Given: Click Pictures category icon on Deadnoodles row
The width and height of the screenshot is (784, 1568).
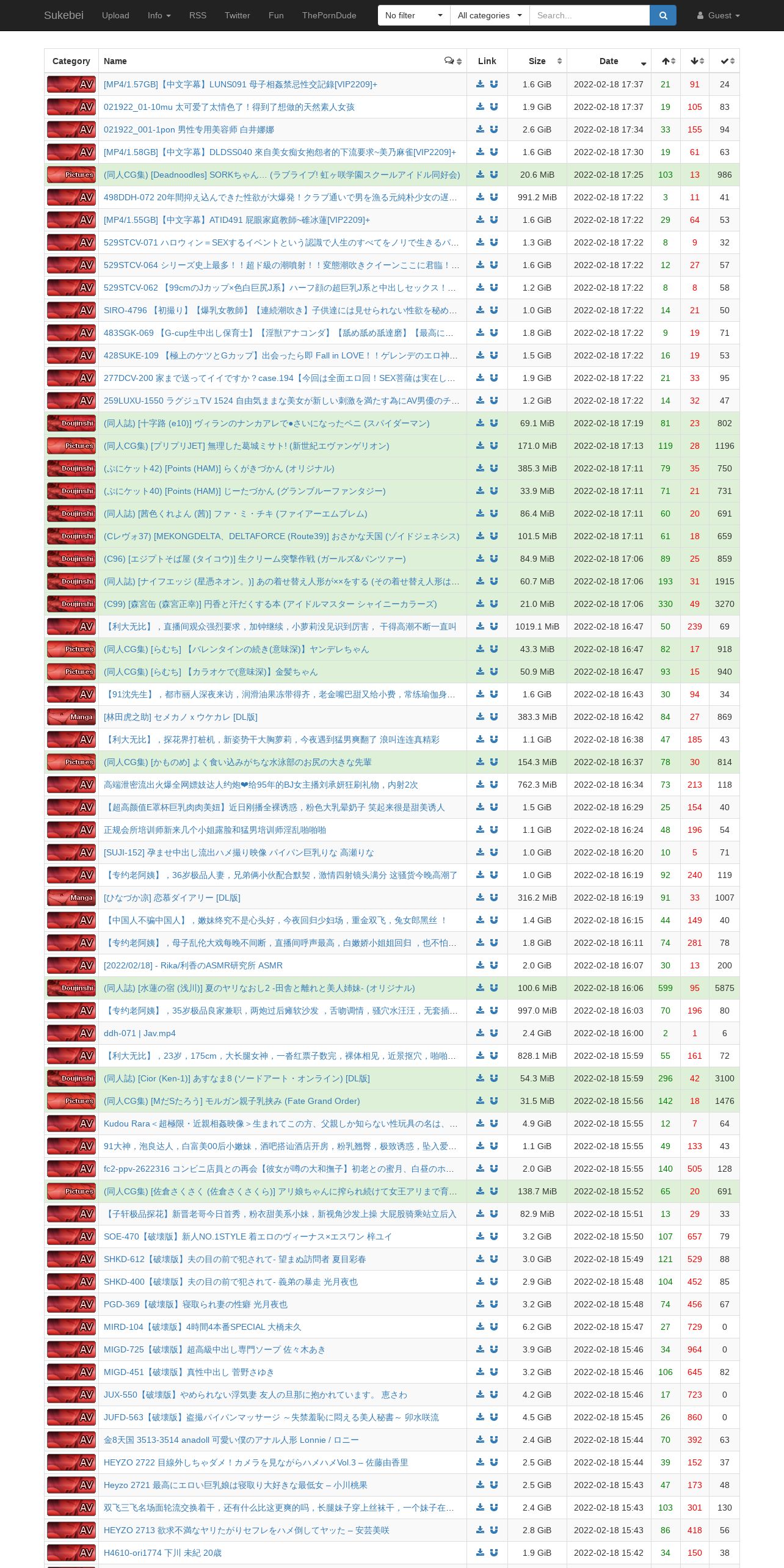Looking at the screenshot, I should tap(71, 175).
